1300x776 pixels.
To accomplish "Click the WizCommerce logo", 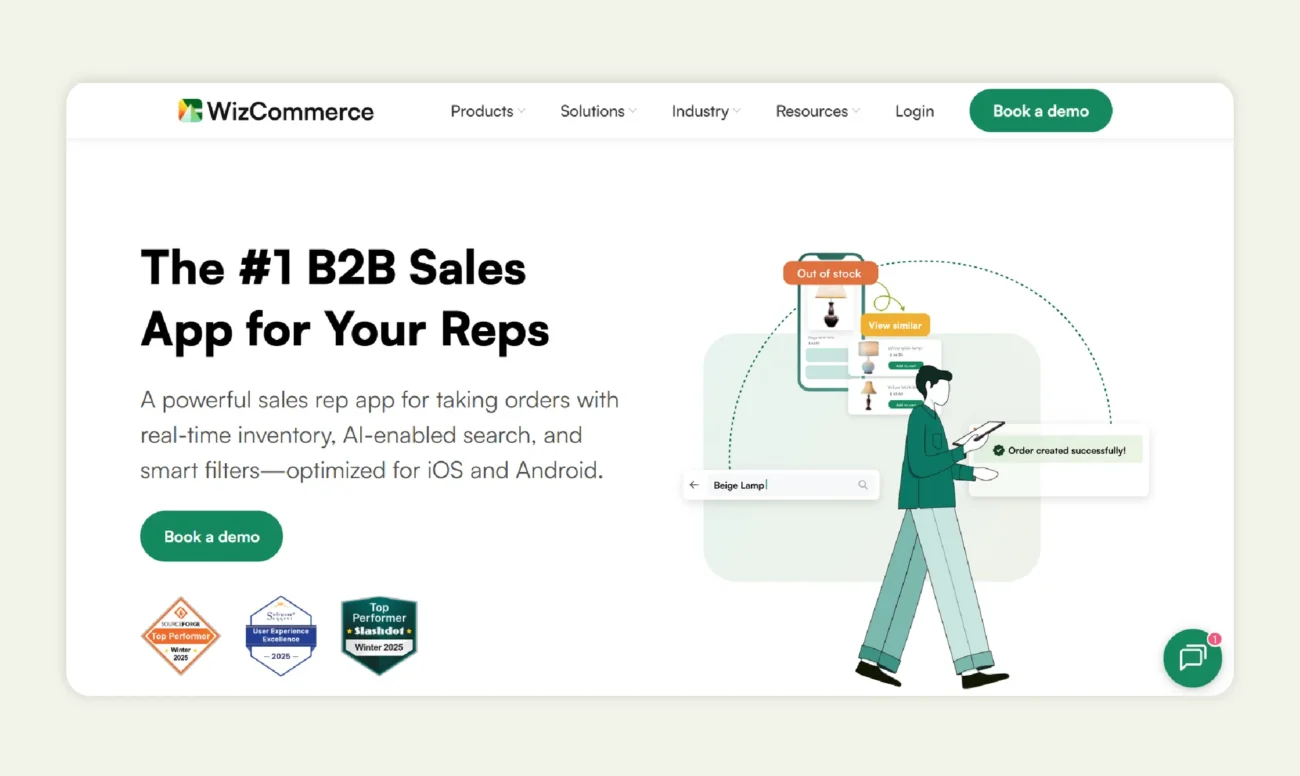I will (x=275, y=111).
